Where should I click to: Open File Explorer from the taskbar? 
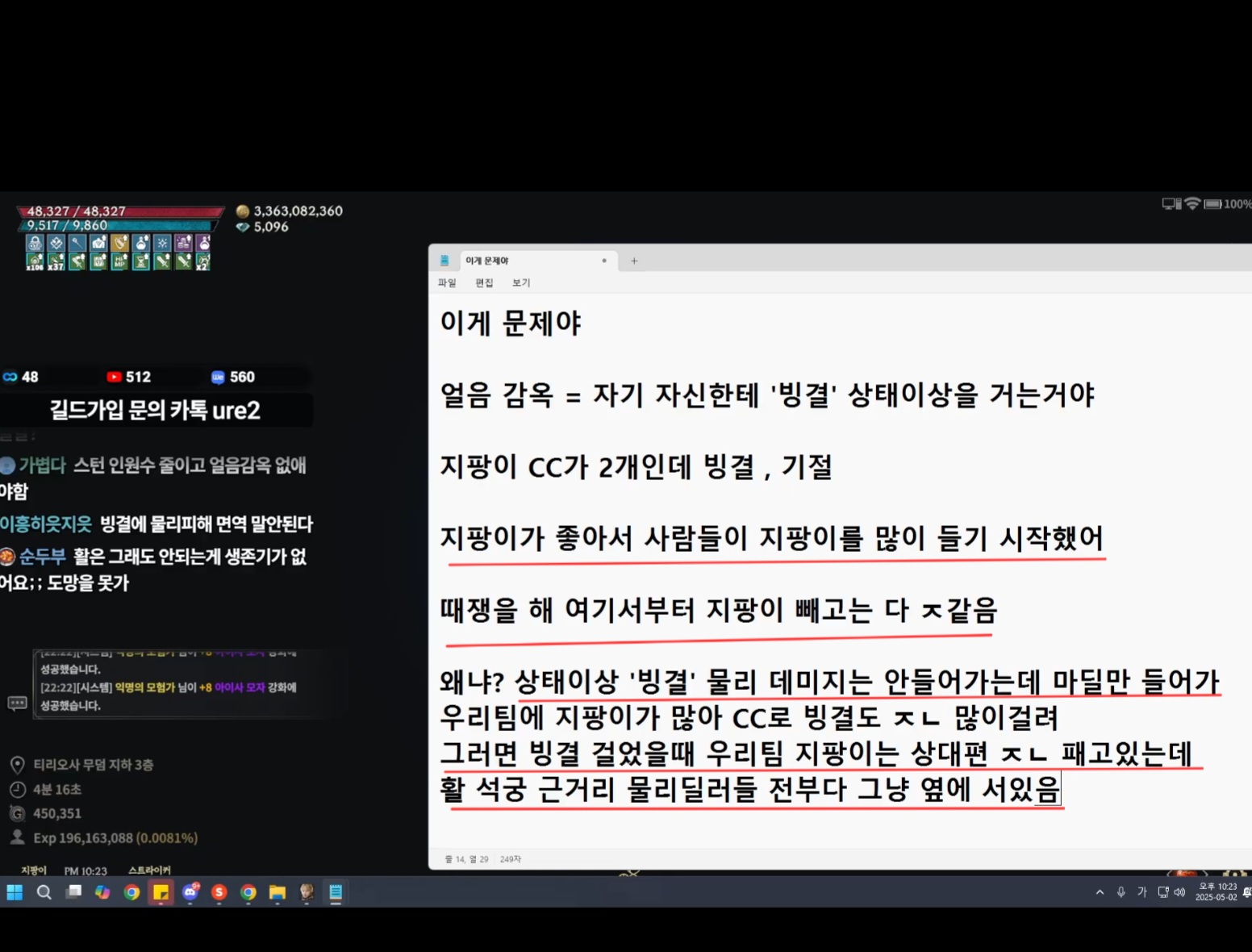(x=278, y=891)
